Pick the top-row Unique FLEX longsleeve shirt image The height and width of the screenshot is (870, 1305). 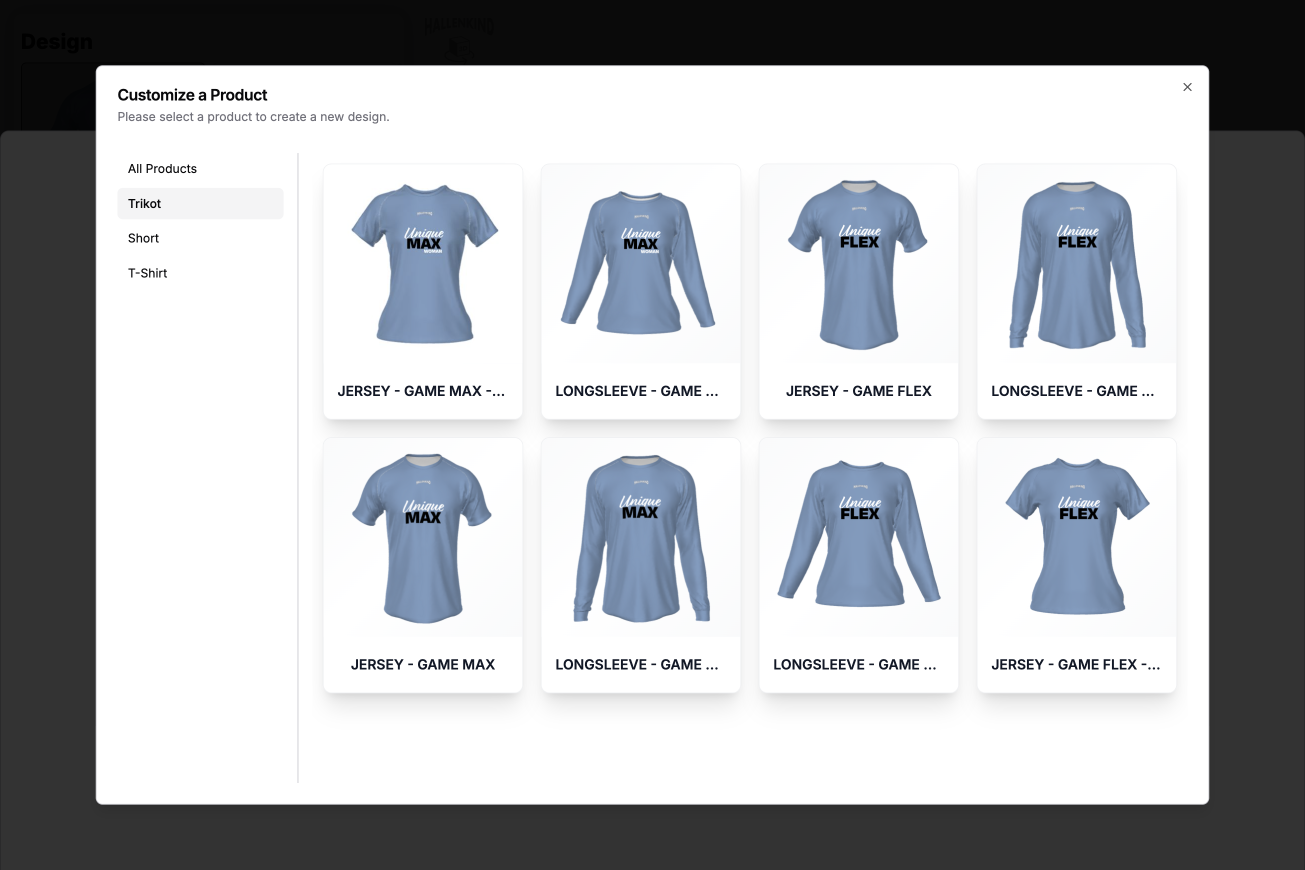coord(1076,263)
